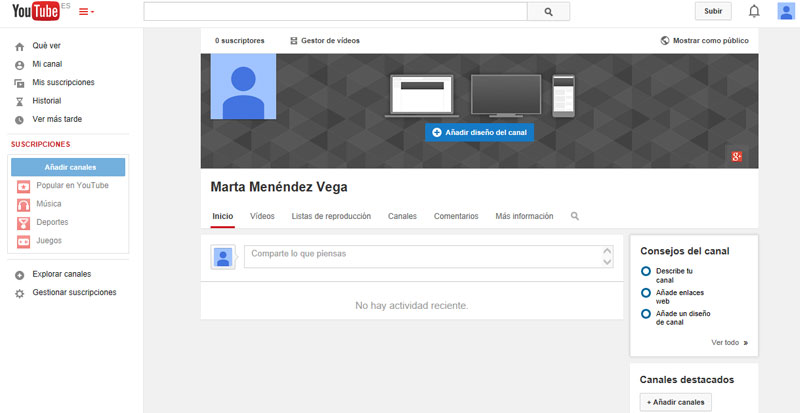Click the 0 suscriptores link
800x413 pixels.
[x=239, y=40]
